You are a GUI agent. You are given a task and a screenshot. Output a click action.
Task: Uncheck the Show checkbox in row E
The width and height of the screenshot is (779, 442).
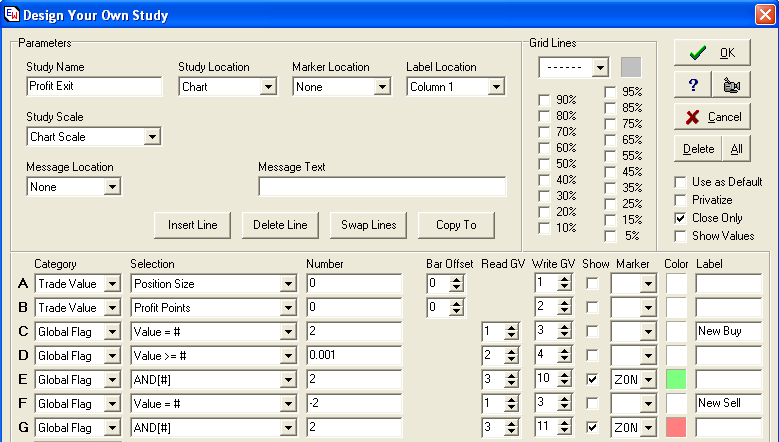[593, 380]
